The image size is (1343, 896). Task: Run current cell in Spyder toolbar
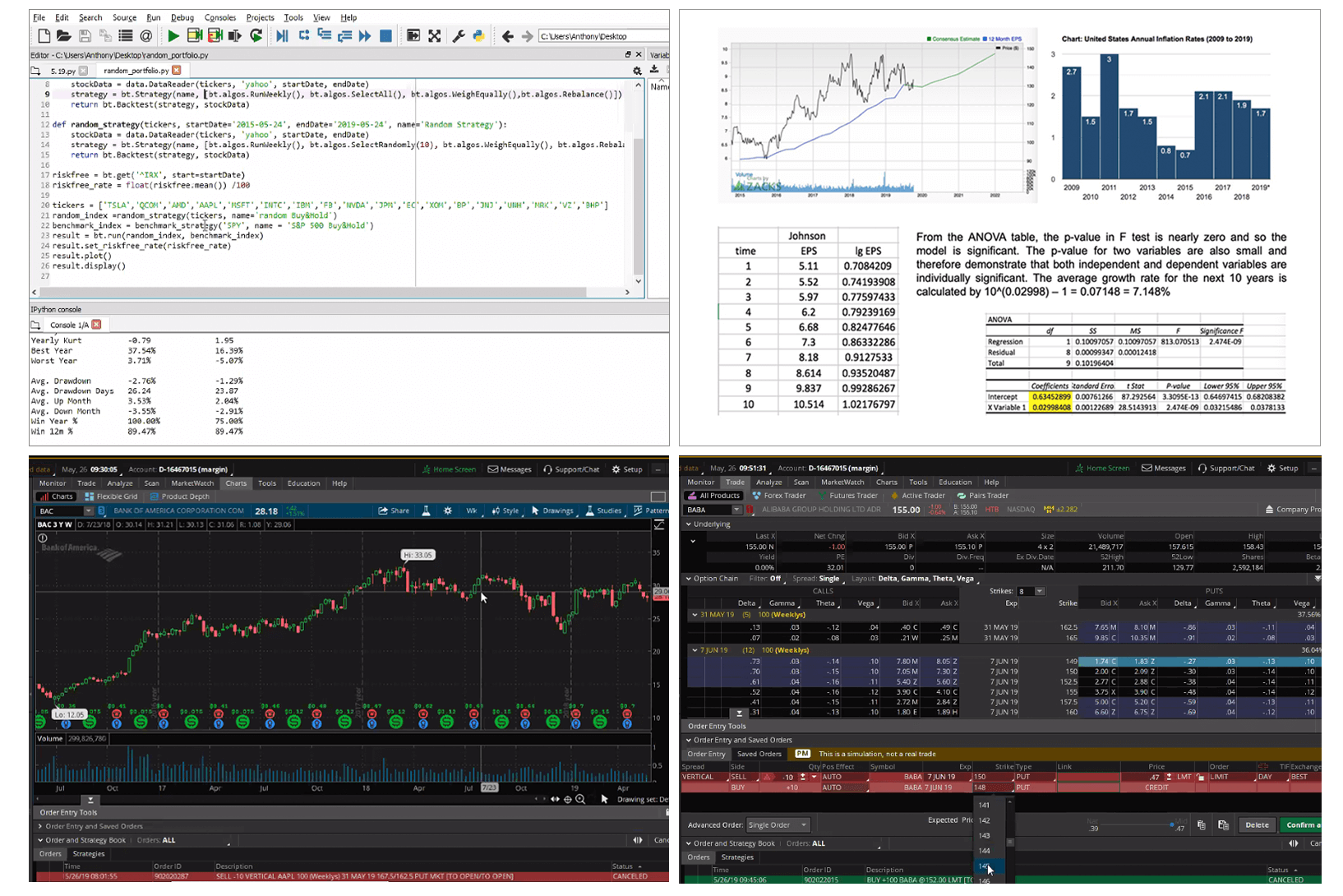(195, 36)
